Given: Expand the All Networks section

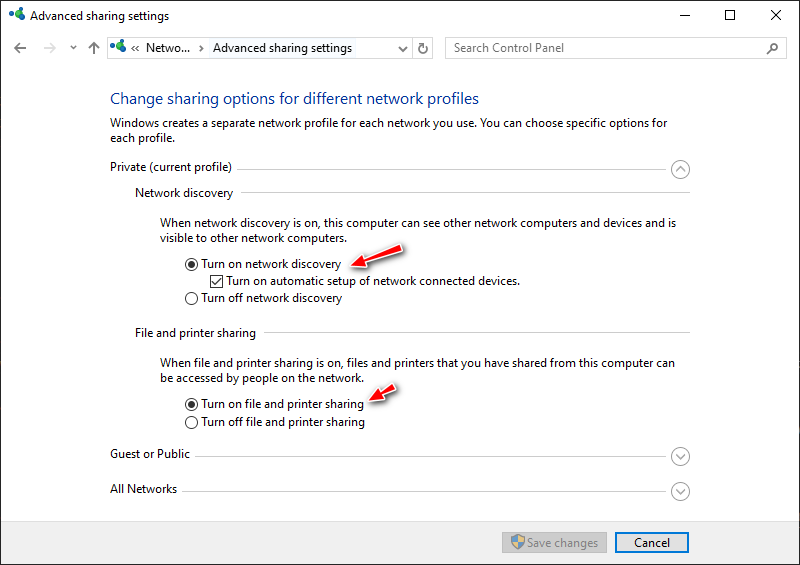Looking at the screenshot, I should tap(680, 492).
